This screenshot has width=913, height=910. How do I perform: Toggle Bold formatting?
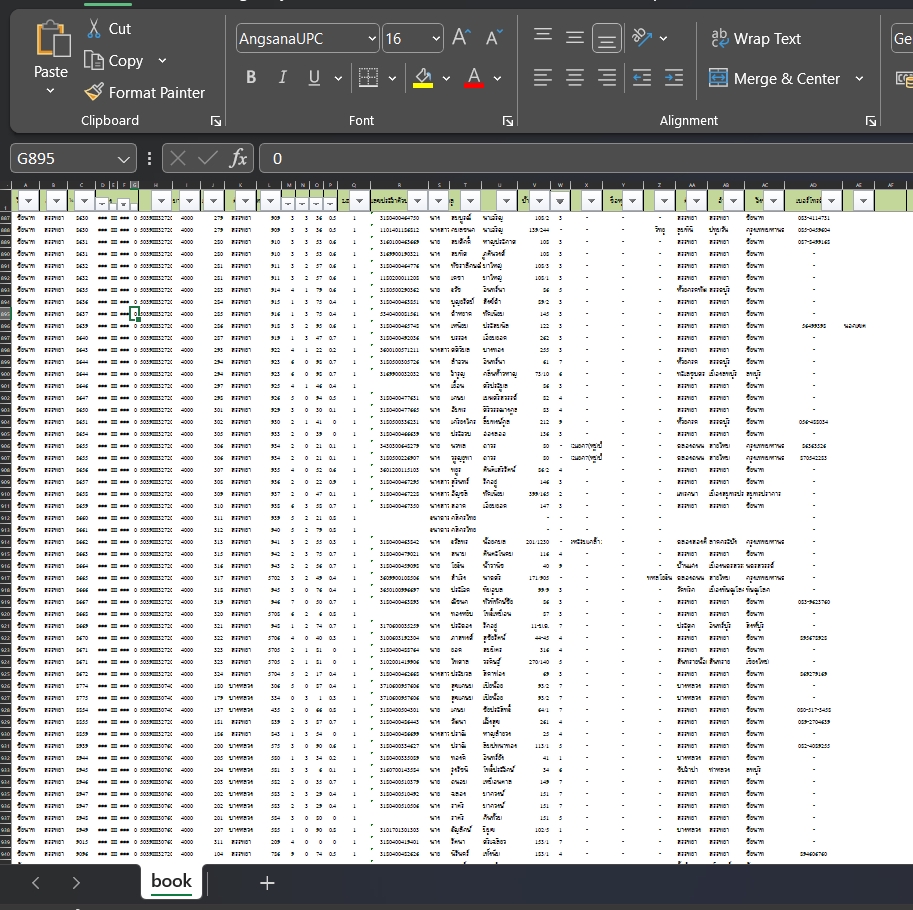coord(251,77)
